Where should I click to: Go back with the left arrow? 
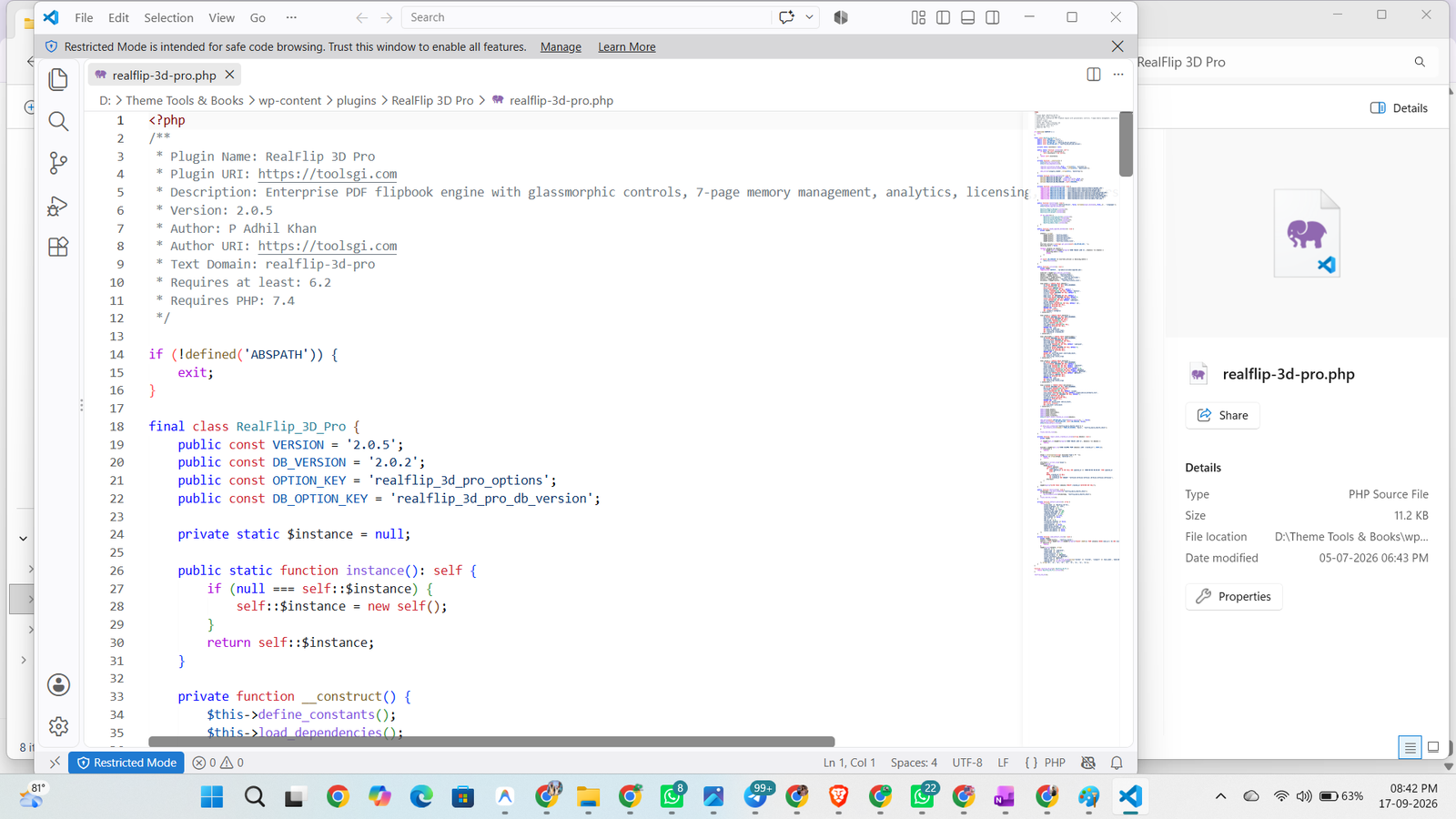coord(361,17)
